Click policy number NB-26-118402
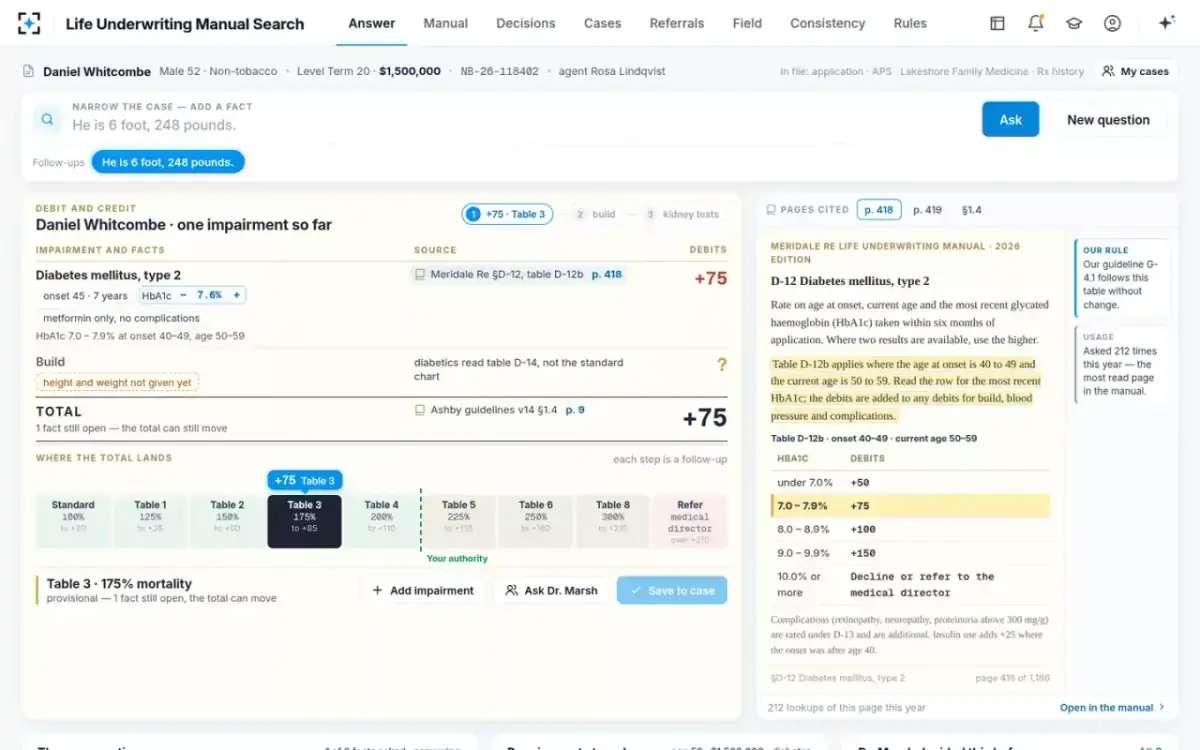 click(499, 71)
